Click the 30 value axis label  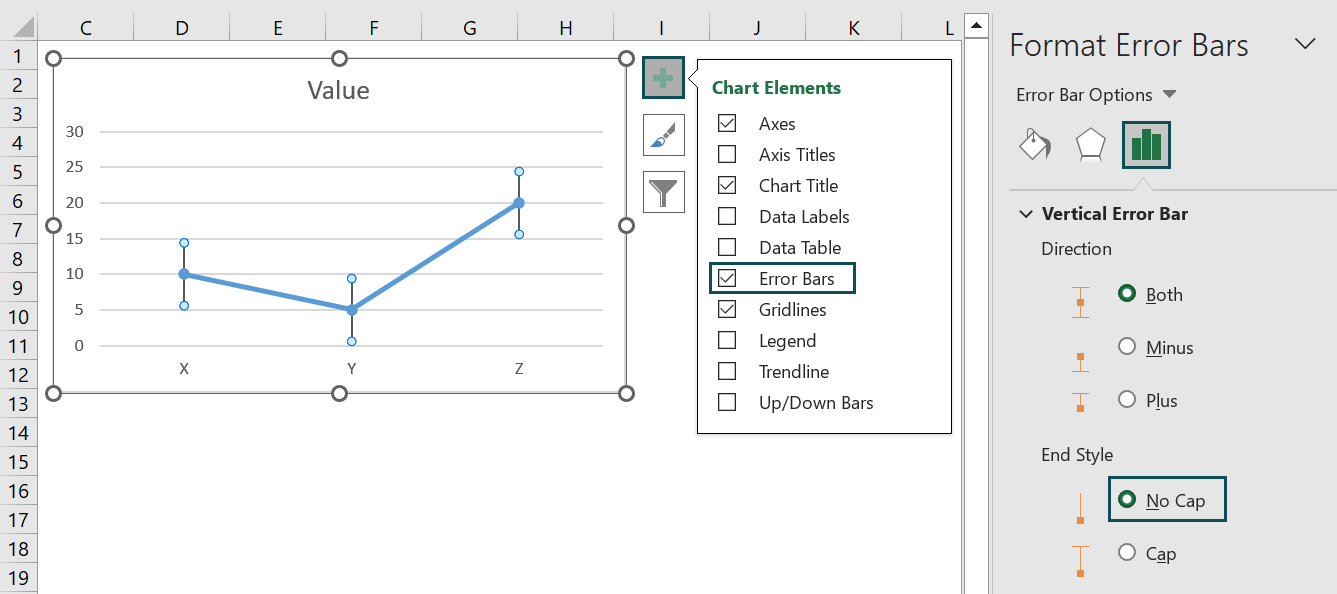75,131
